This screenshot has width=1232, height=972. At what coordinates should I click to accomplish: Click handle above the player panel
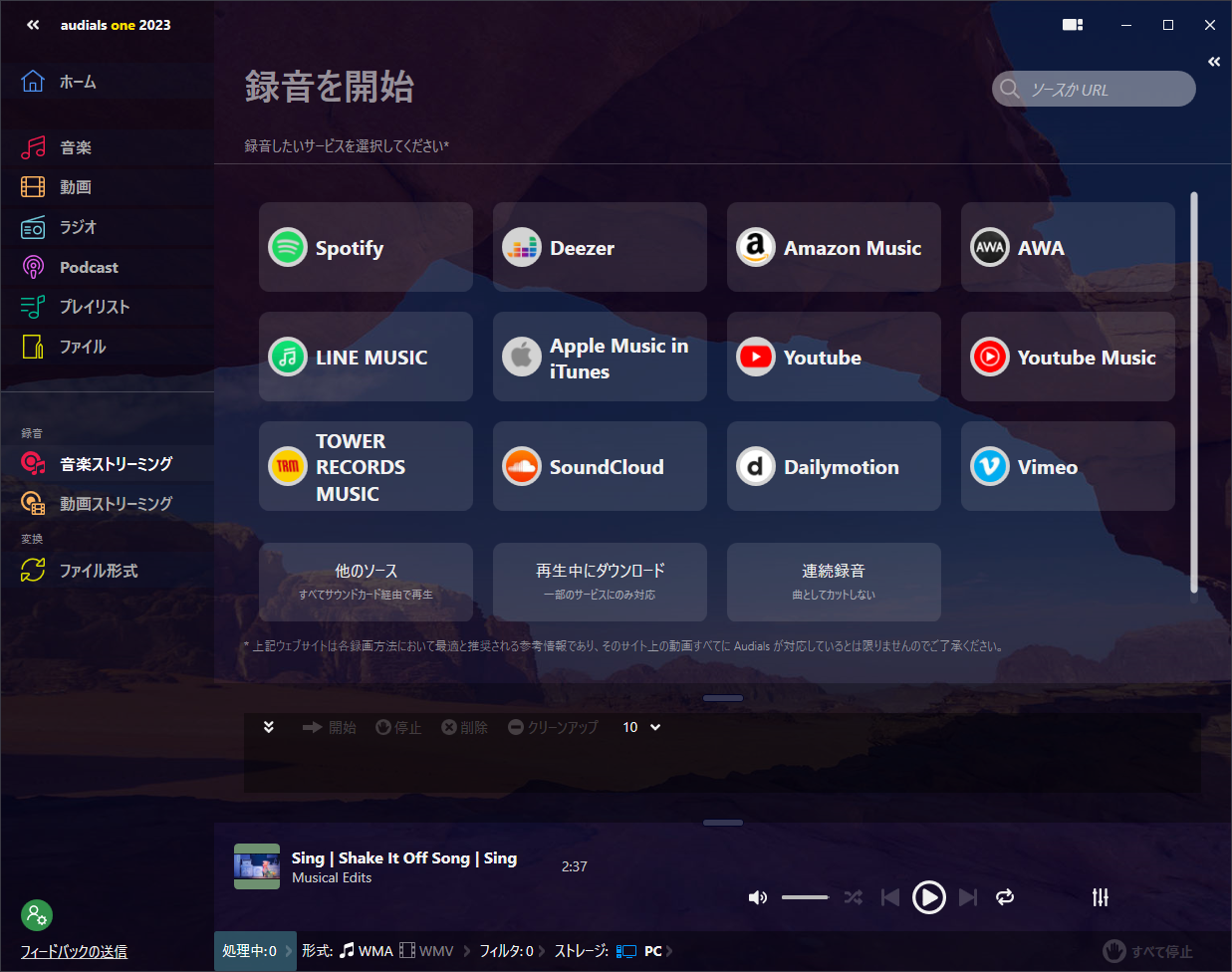click(x=723, y=823)
